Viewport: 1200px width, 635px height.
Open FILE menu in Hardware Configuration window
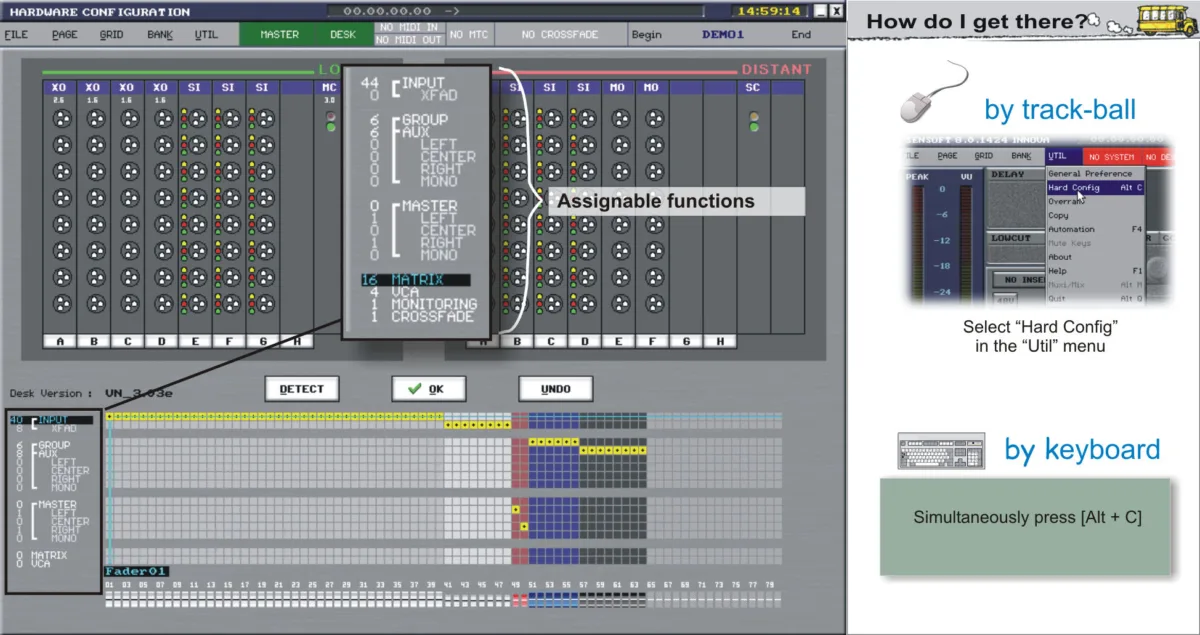point(16,34)
